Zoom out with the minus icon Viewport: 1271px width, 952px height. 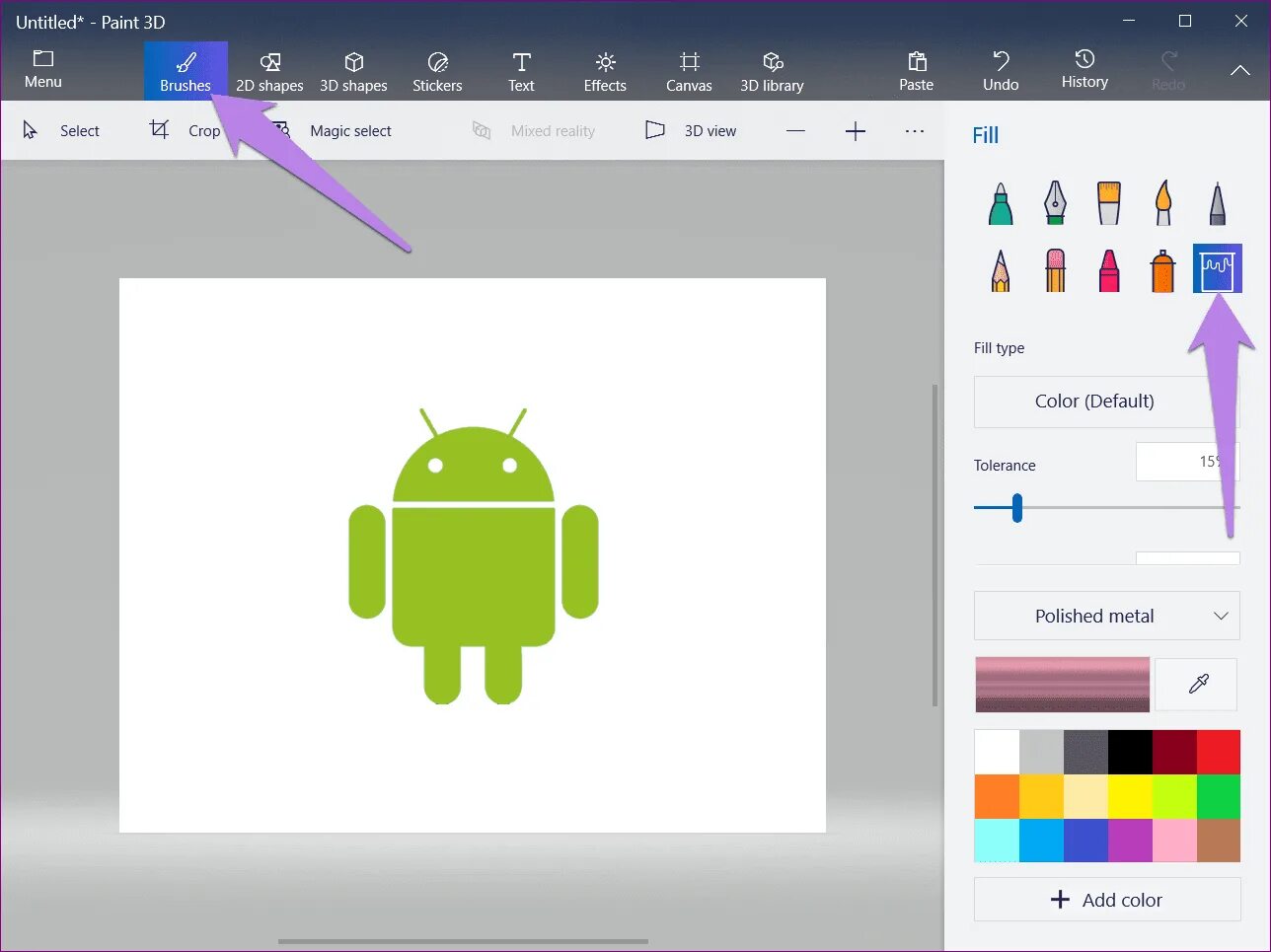(x=795, y=131)
